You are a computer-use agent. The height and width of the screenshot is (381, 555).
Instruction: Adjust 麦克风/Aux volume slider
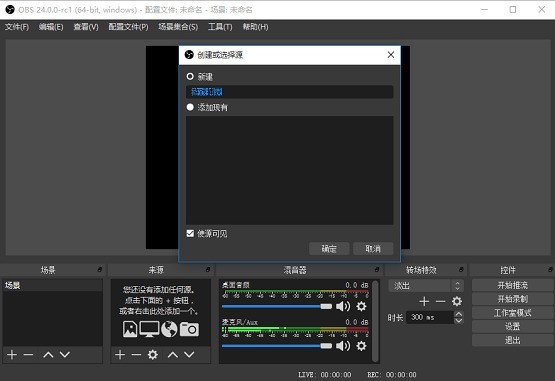tap(277, 346)
